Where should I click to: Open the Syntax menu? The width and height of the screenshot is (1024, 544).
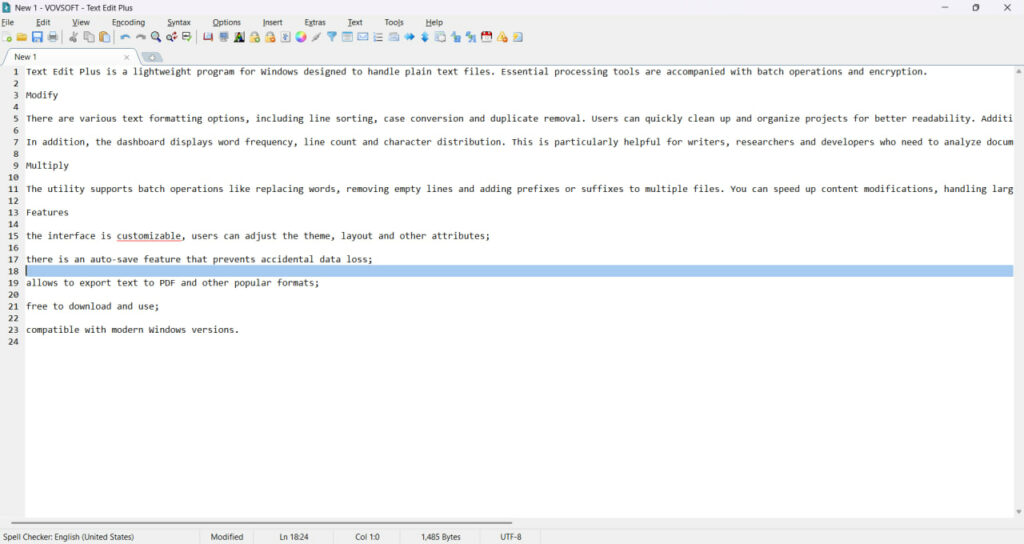[179, 22]
